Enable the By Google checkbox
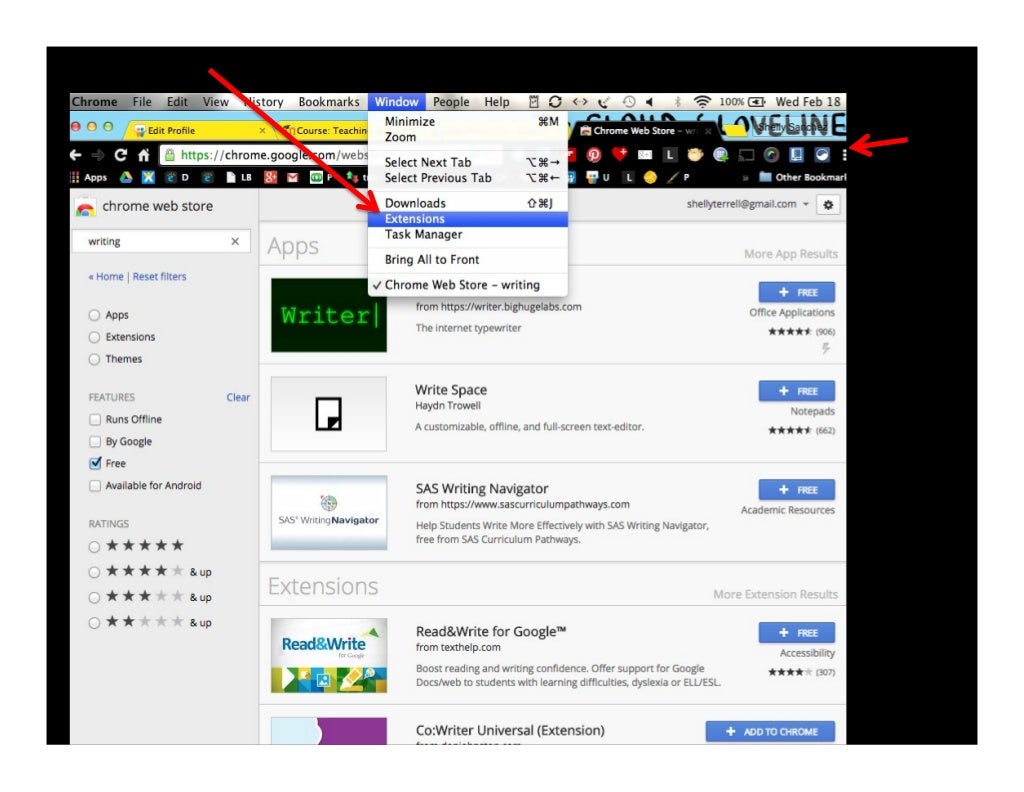The height and width of the screenshot is (792, 1024). click(x=95, y=441)
